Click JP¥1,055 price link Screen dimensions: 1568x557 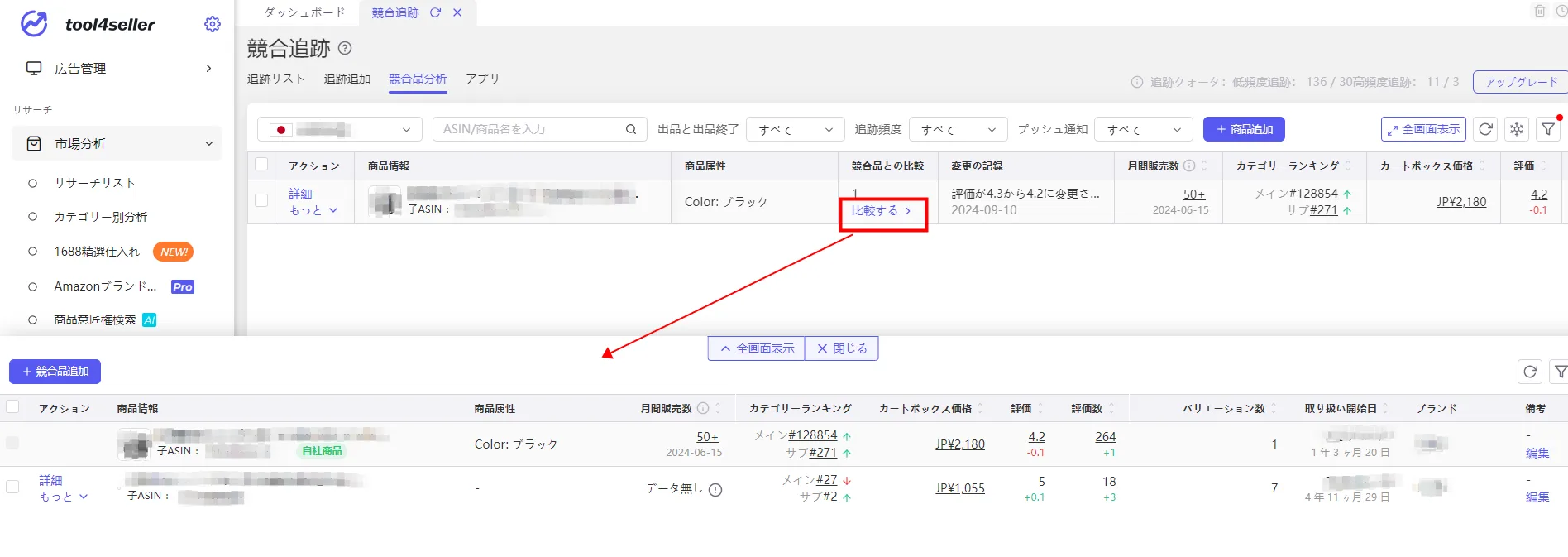(960, 488)
